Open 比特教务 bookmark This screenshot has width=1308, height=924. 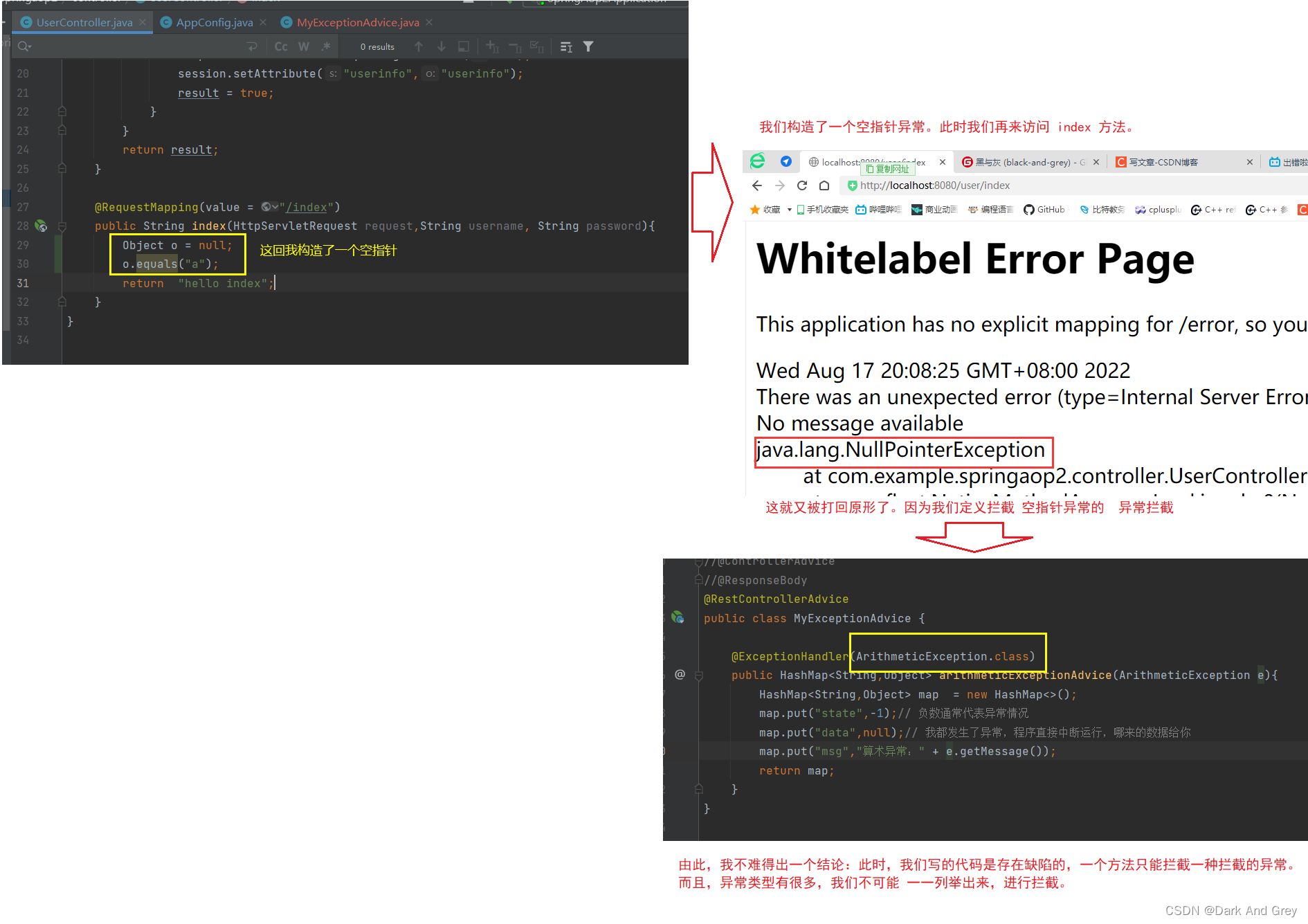click(1102, 210)
